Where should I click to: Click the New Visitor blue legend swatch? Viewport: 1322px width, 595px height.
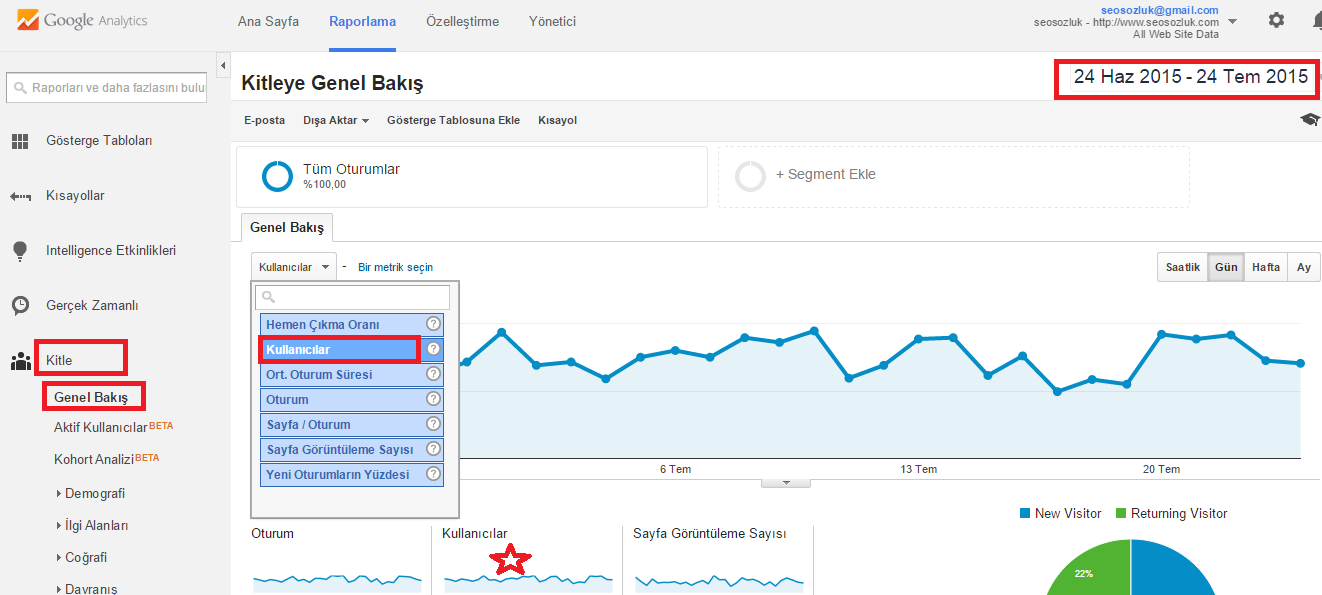tap(1025, 513)
